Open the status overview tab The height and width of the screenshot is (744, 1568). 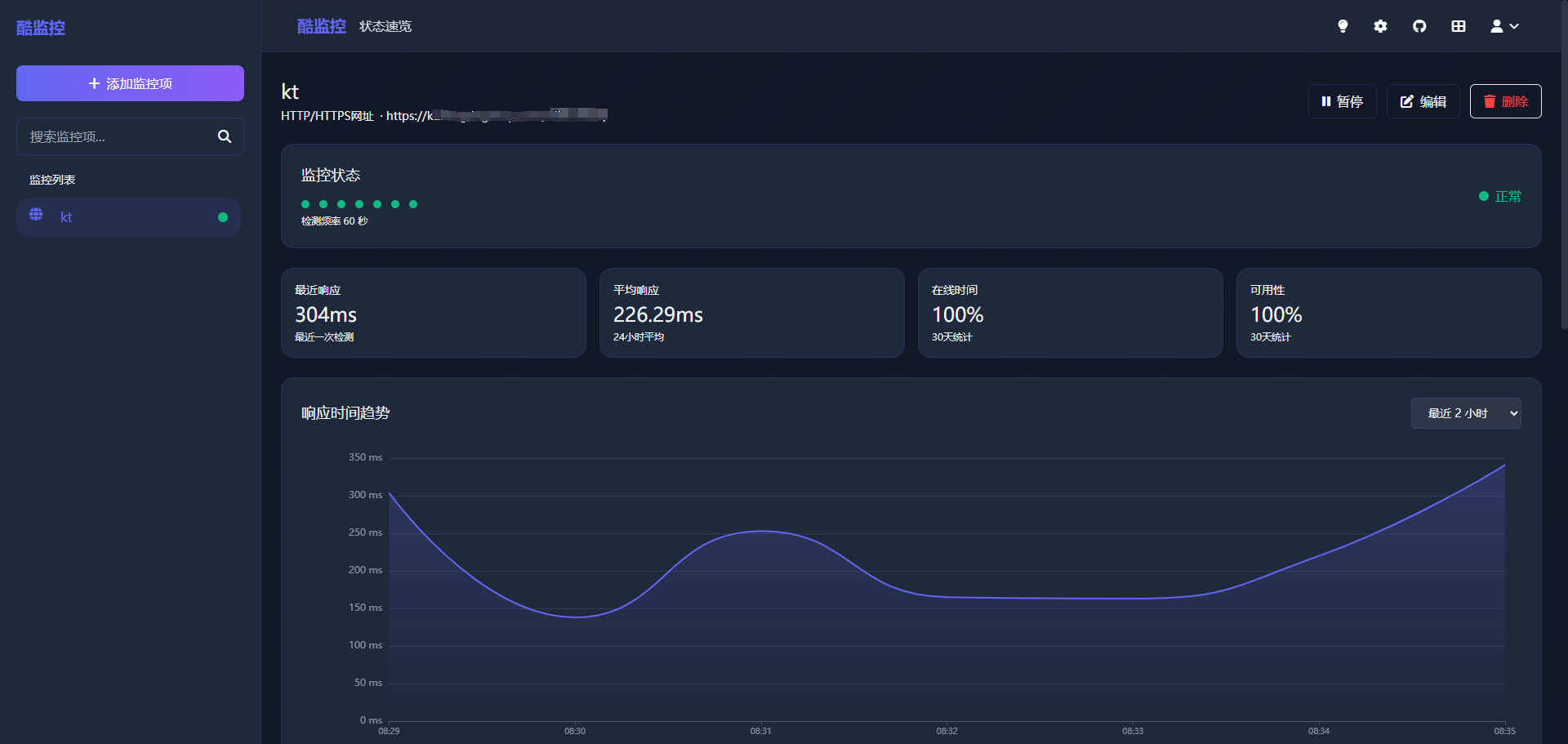[x=385, y=26]
